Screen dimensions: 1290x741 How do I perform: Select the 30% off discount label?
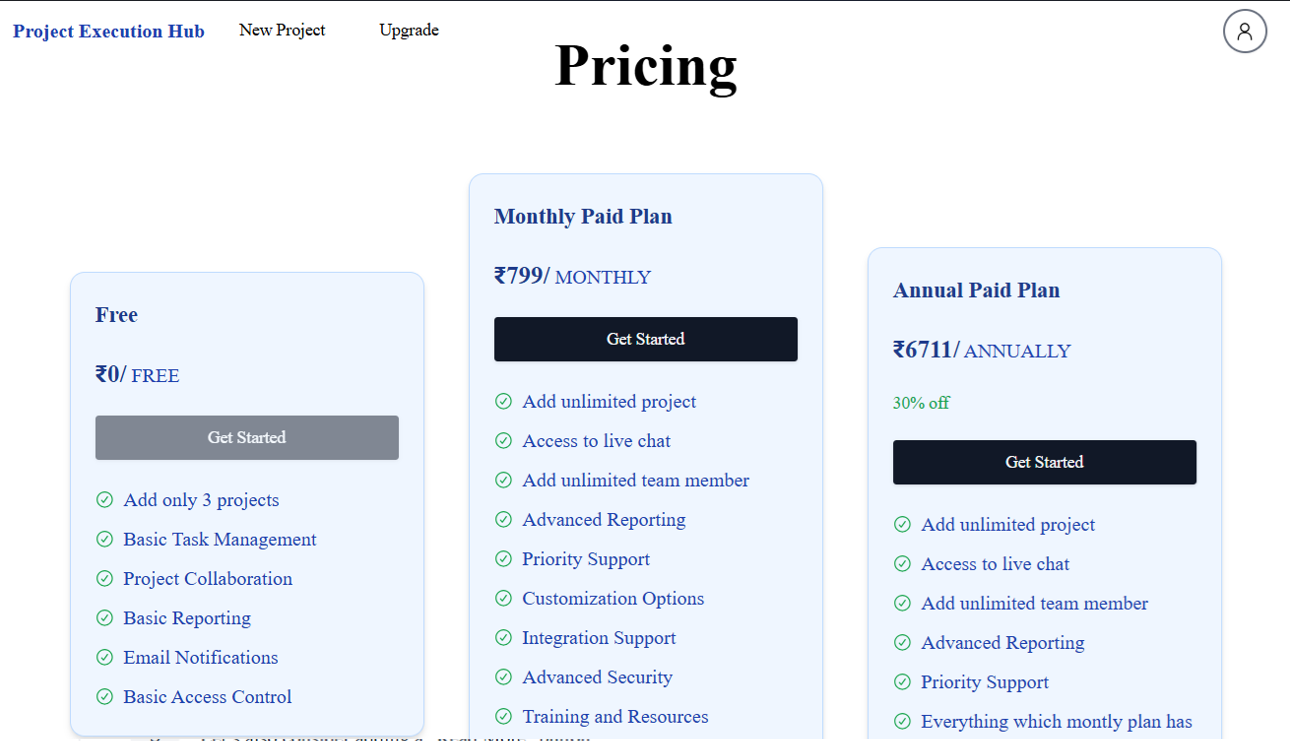click(921, 403)
